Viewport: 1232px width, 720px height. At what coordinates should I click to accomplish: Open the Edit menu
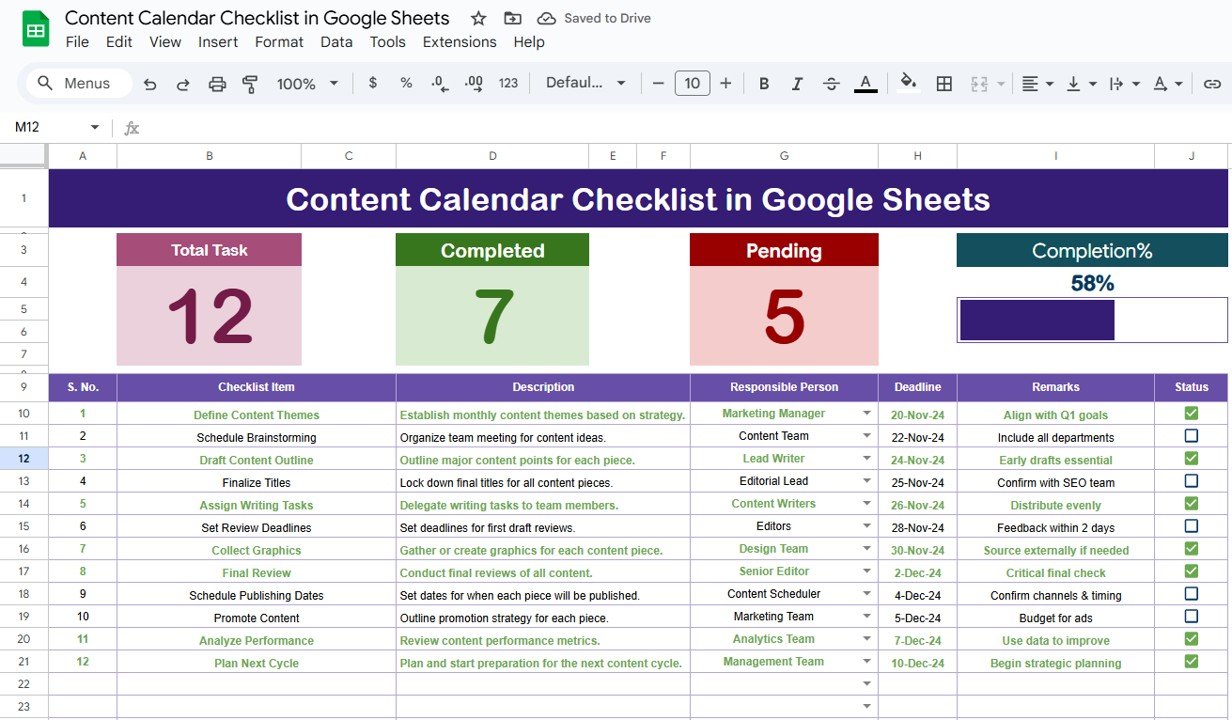[x=119, y=42]
